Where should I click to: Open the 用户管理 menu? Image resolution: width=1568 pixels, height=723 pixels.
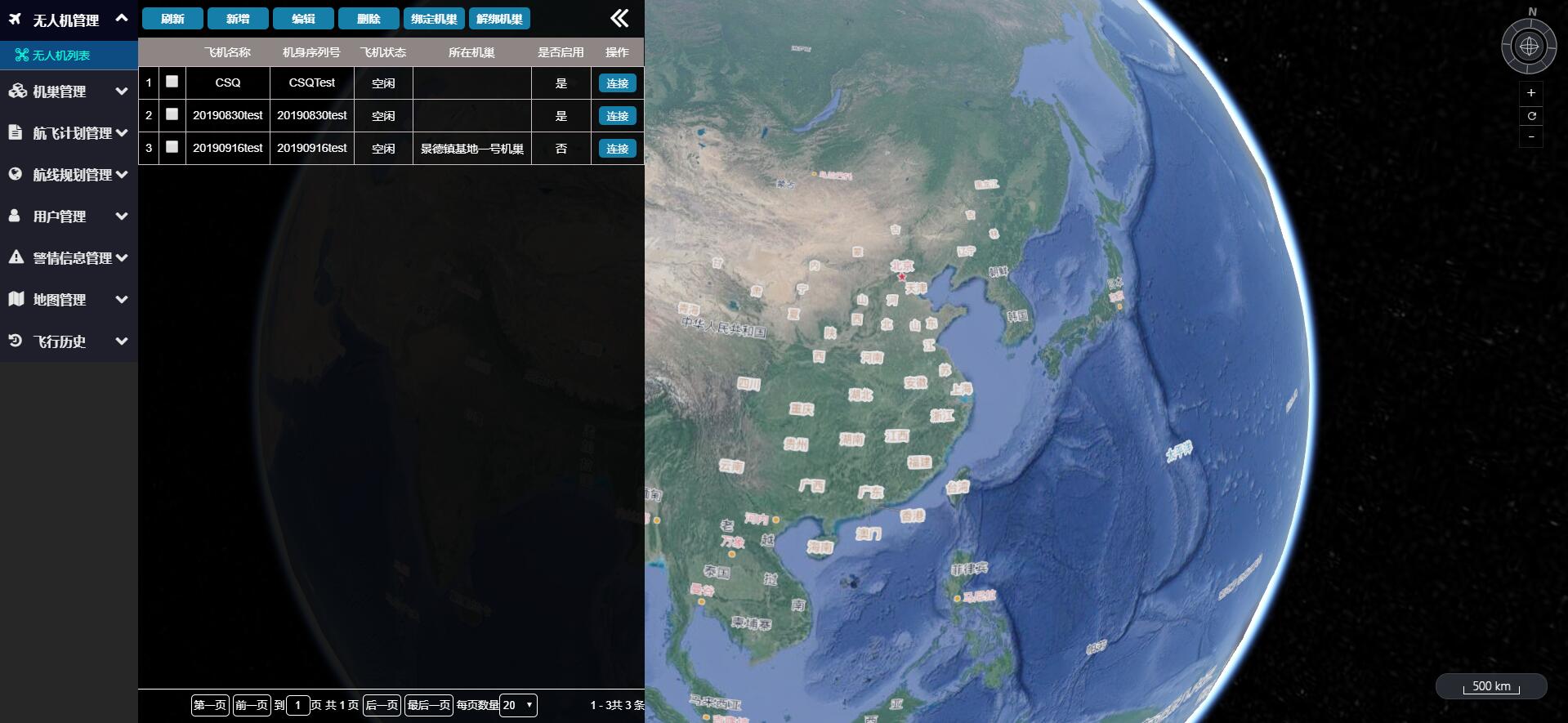pos(69,216)
